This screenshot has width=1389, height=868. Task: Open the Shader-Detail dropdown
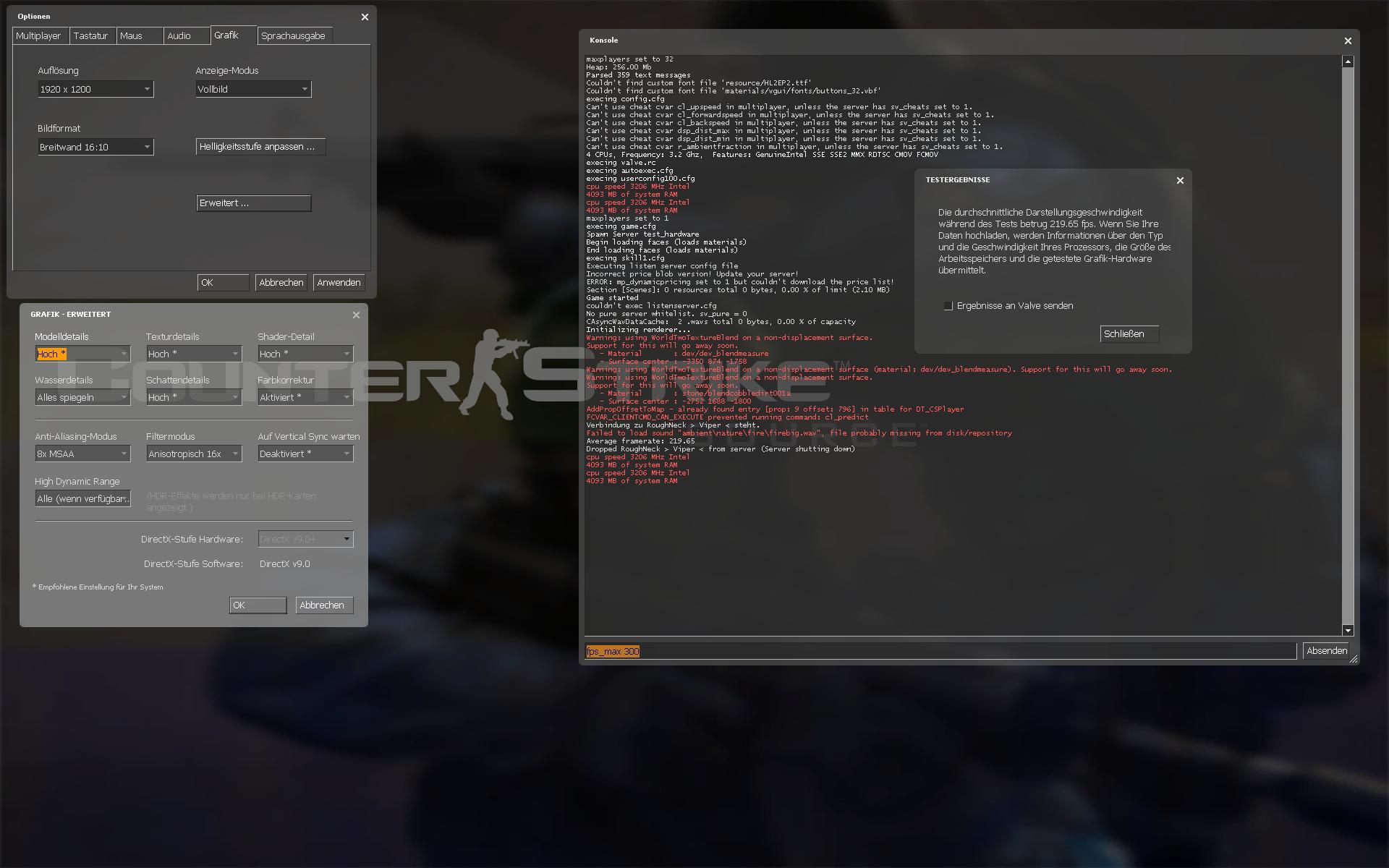[x=305, y=354]
